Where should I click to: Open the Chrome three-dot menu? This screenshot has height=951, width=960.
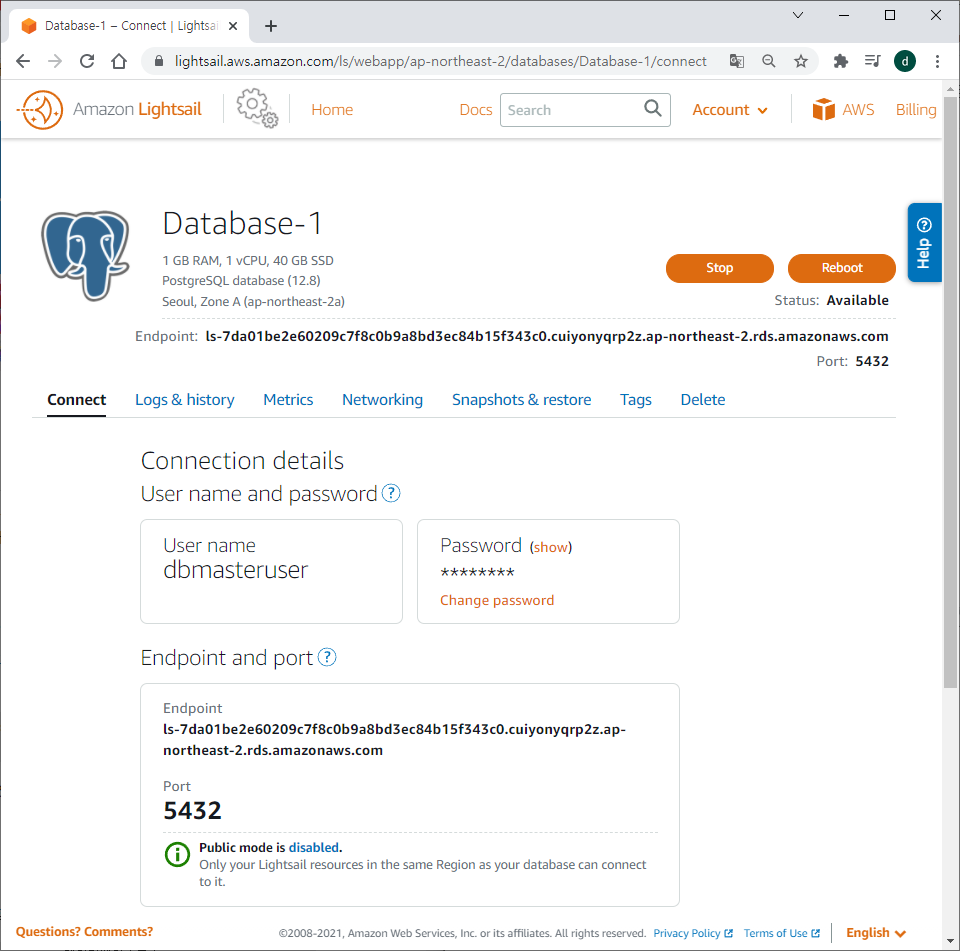point(937,61)
